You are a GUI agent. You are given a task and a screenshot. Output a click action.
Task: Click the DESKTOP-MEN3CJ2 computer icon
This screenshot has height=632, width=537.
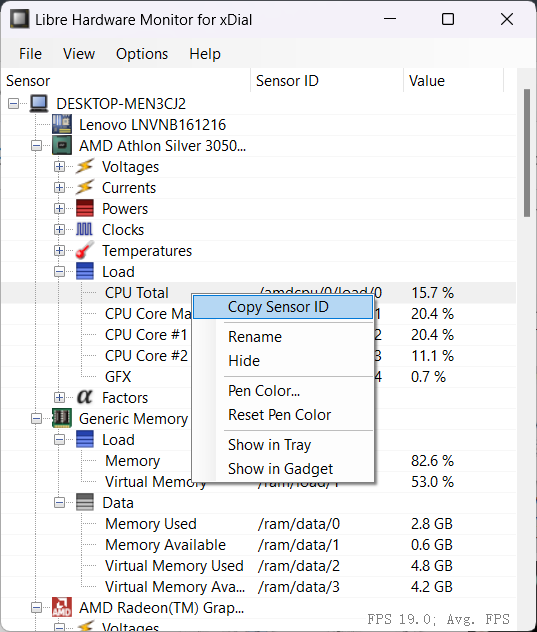click(x=39, y=104)
